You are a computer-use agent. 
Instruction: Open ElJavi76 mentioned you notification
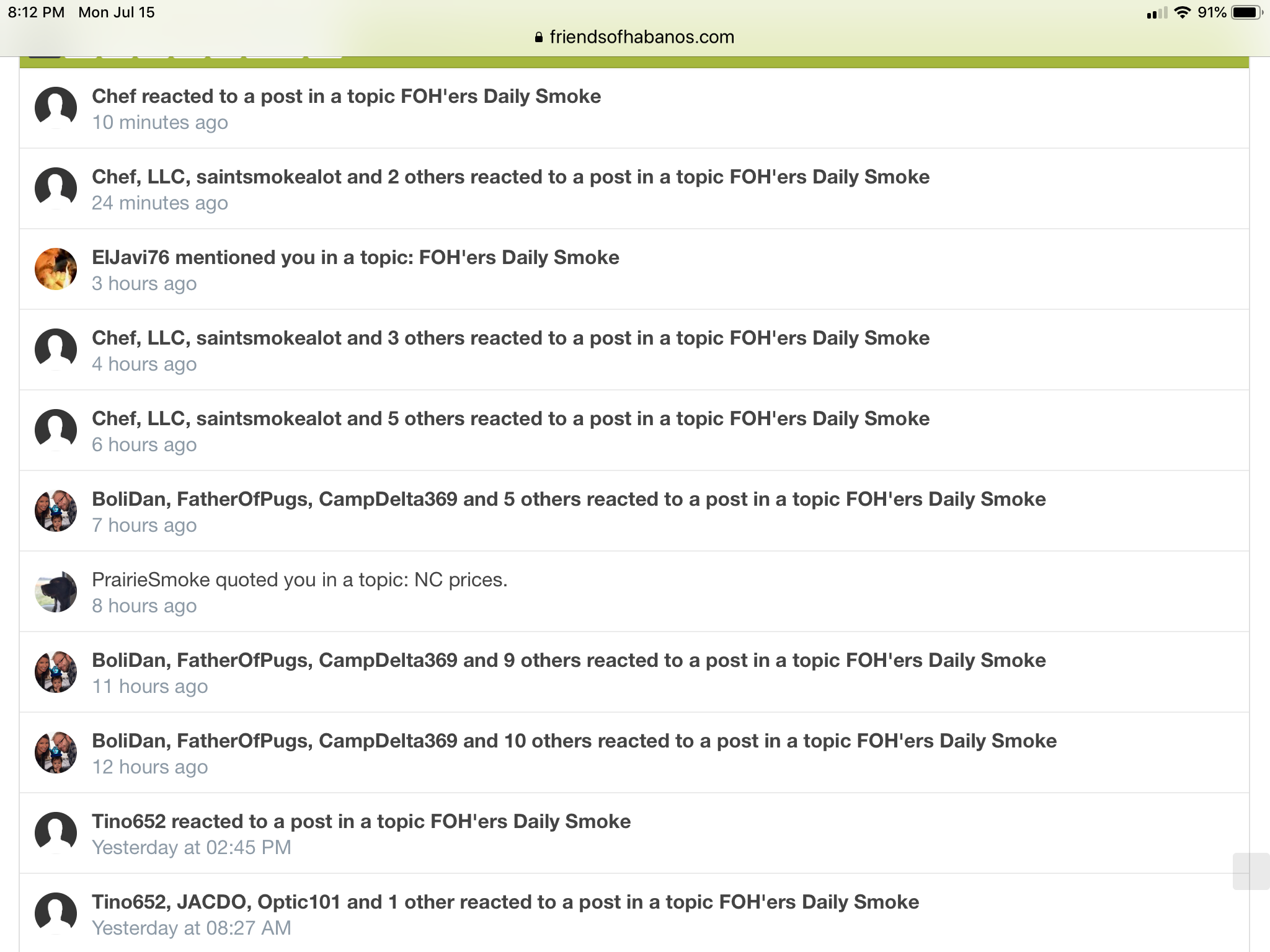(634, 269)
